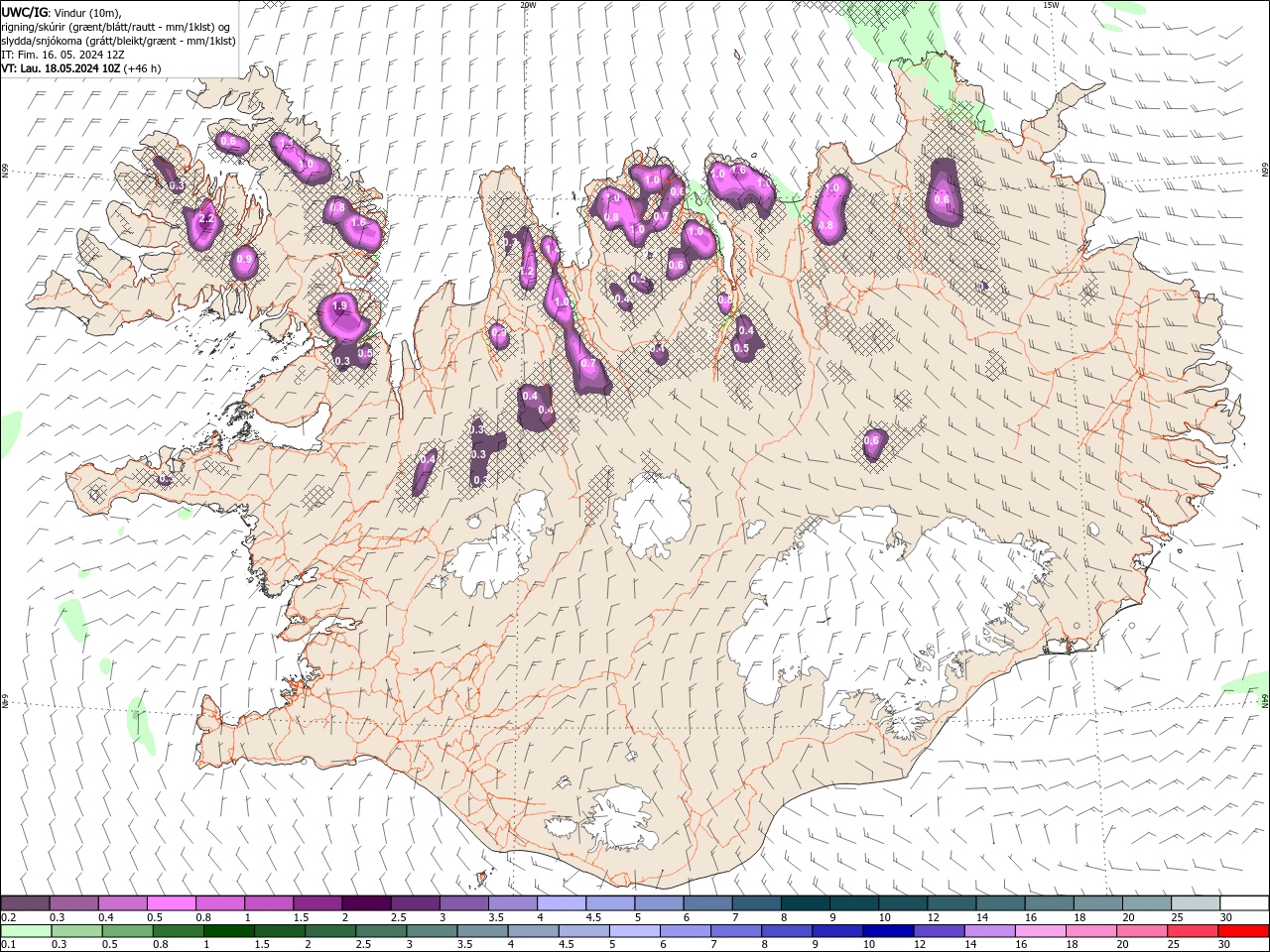Click the '0.1' label starting the lower legend
The image size is (1270, 952).
(8, 944)
